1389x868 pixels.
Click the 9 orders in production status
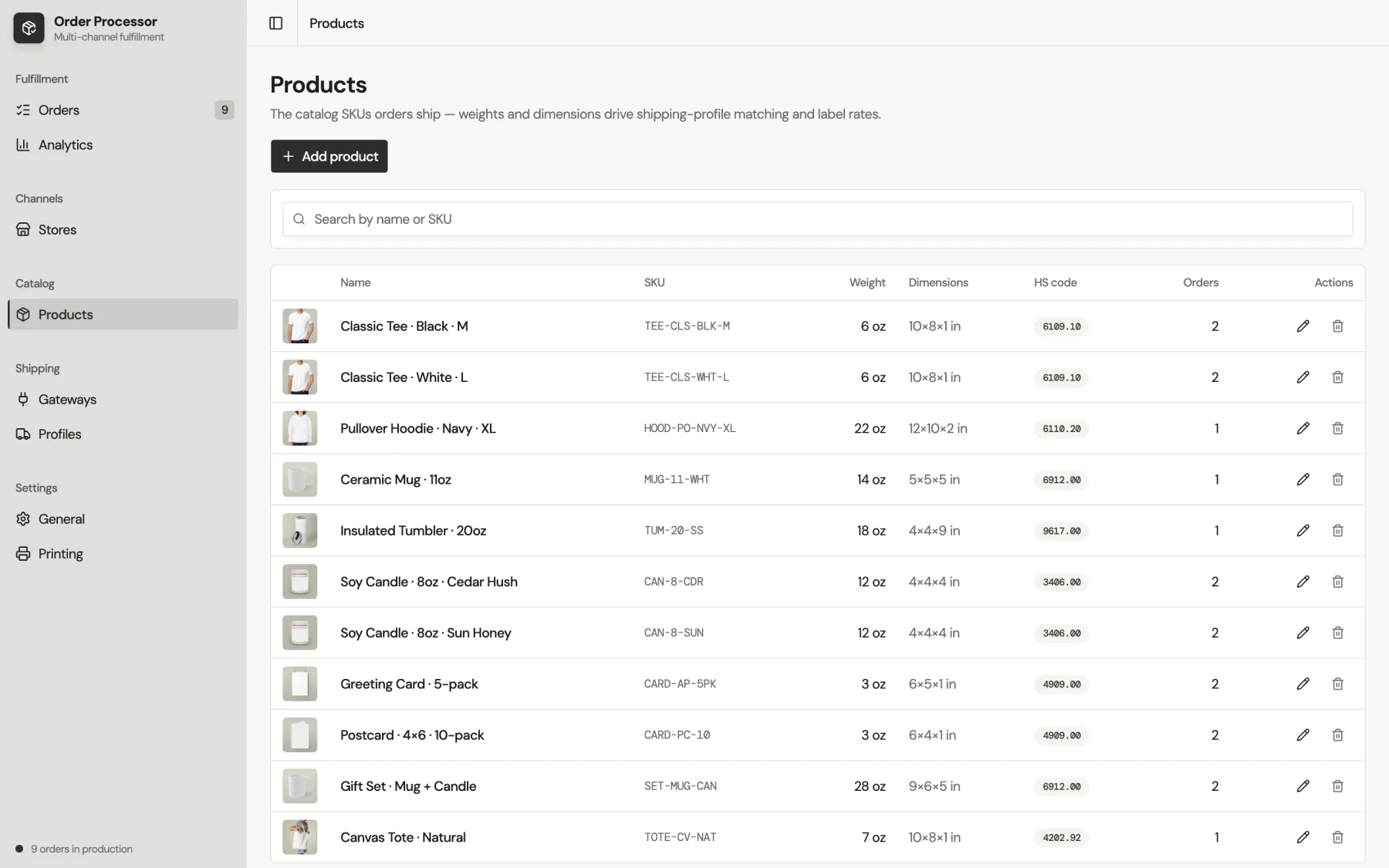74,849
